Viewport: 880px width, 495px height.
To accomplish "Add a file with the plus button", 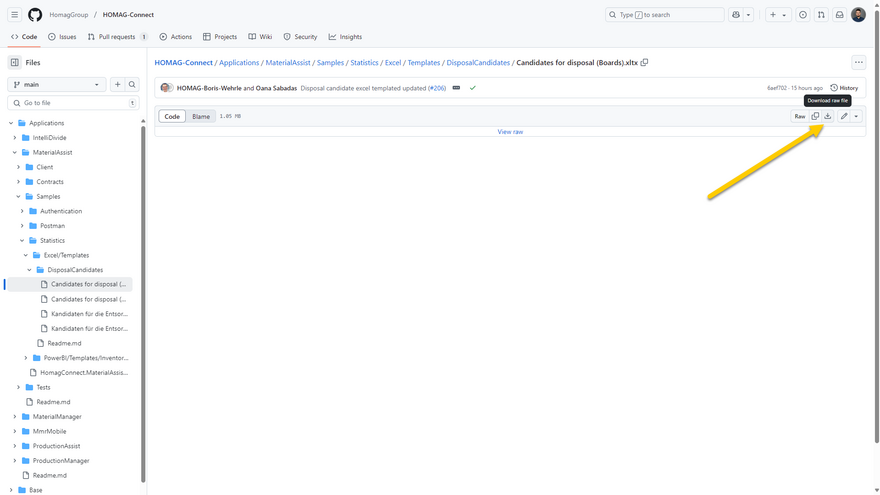I will 117,84.
